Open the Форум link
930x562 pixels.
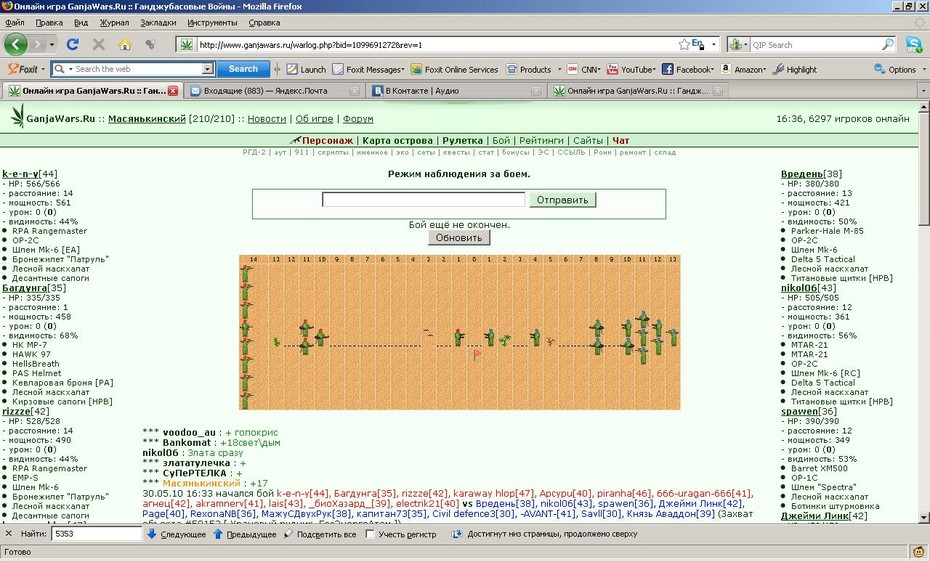pos(358,119)
